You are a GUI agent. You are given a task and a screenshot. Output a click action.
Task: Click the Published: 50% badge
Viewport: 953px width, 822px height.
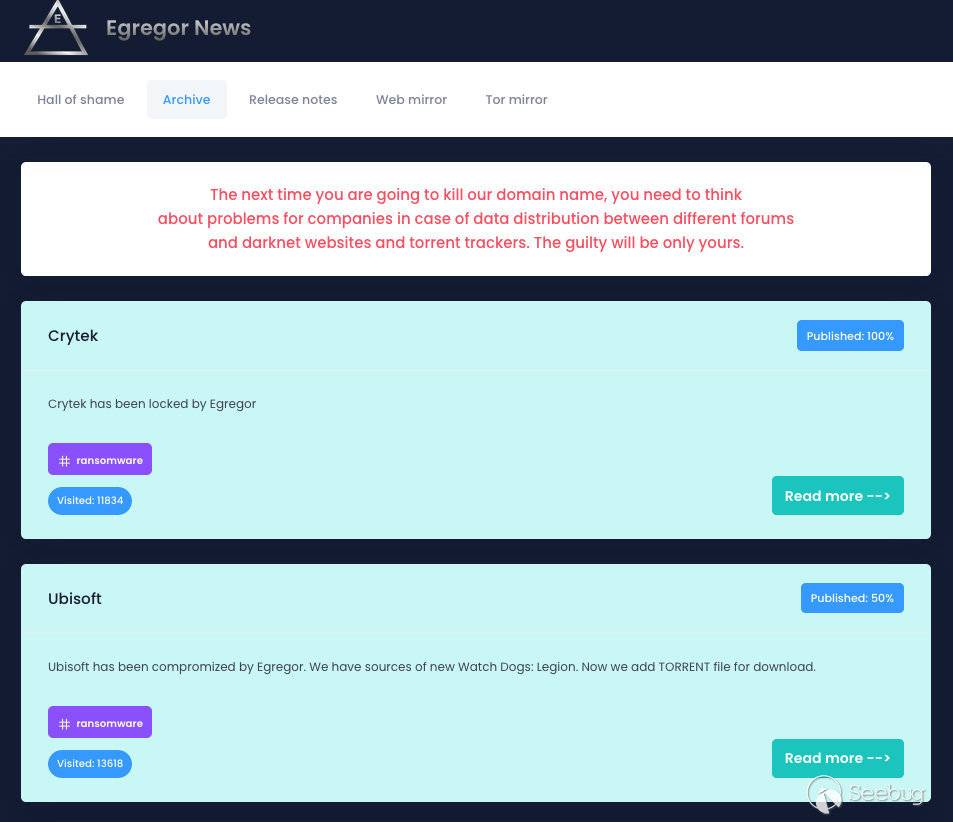click(852, 598)
